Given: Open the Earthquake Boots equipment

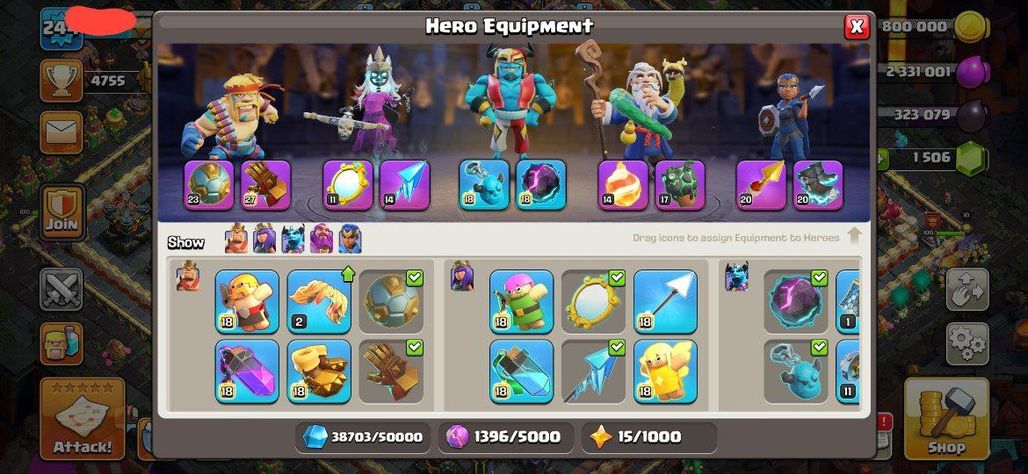Looking at the screenshot, I should [x=319, y=371].
